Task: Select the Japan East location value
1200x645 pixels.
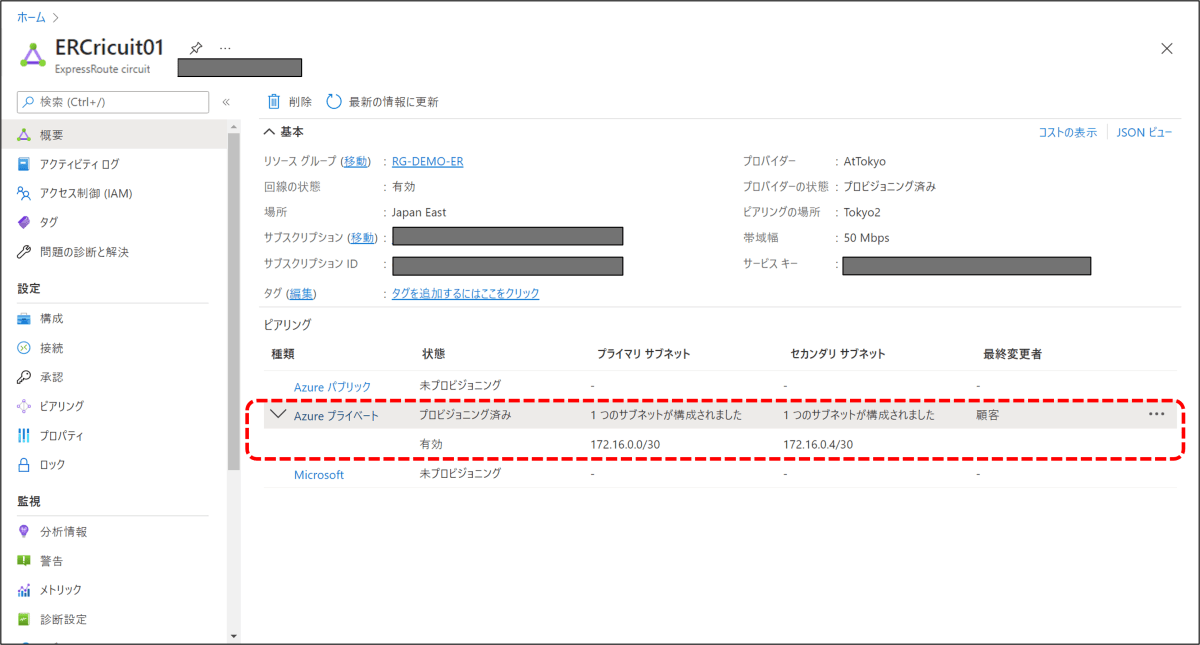Action: pyautogui.click(x=419, y=212)
